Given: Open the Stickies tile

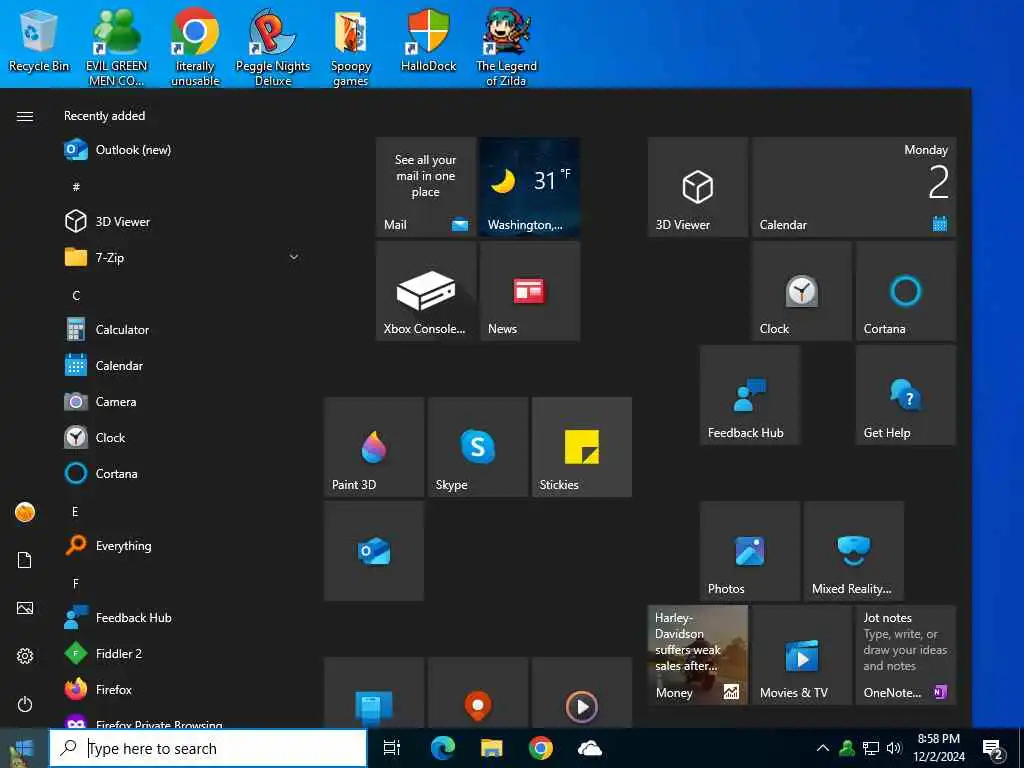Looking at the screenshot, I should pyautogui.click(x=582, y=447).
